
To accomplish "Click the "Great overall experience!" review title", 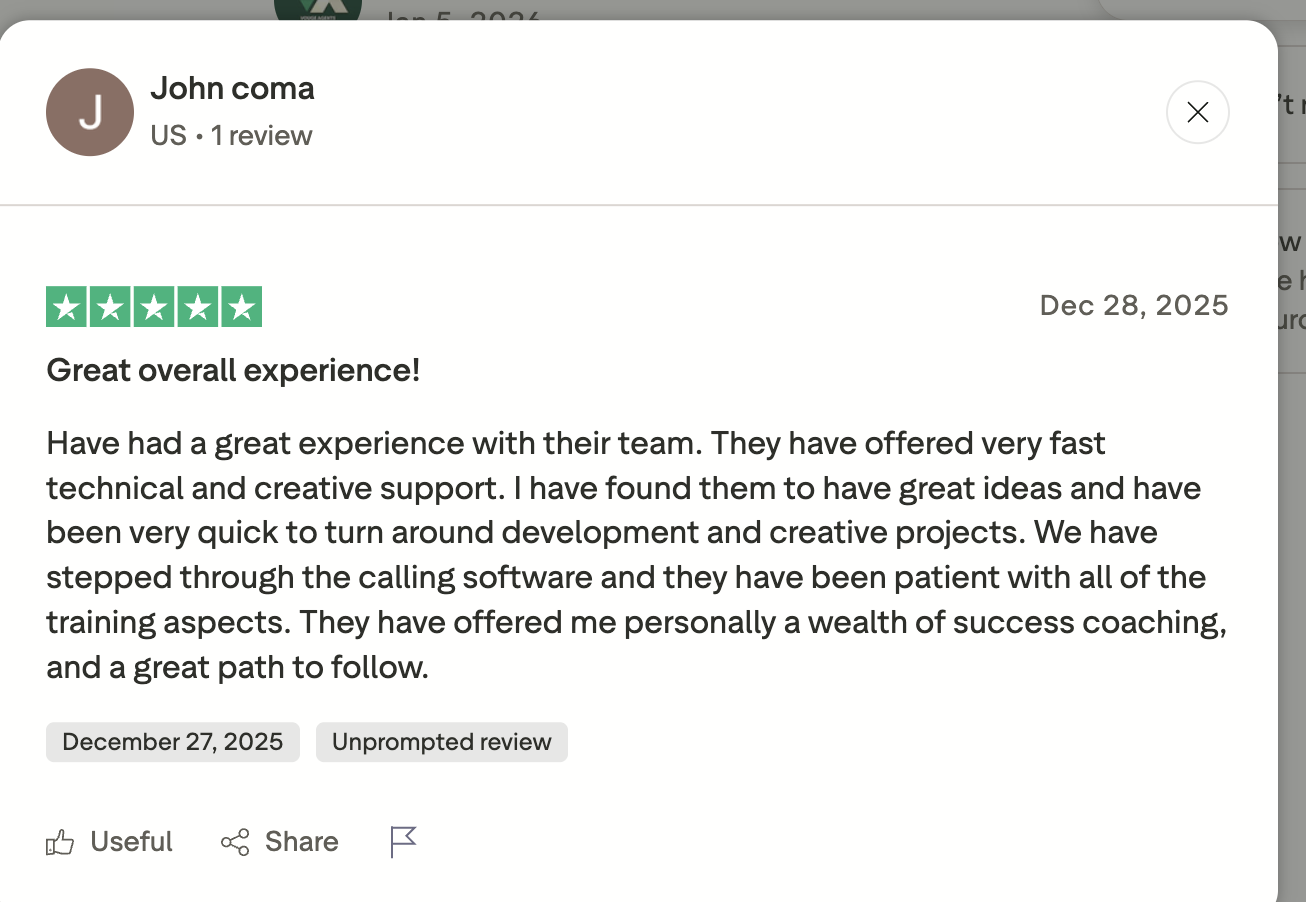I will click(233, 371).
